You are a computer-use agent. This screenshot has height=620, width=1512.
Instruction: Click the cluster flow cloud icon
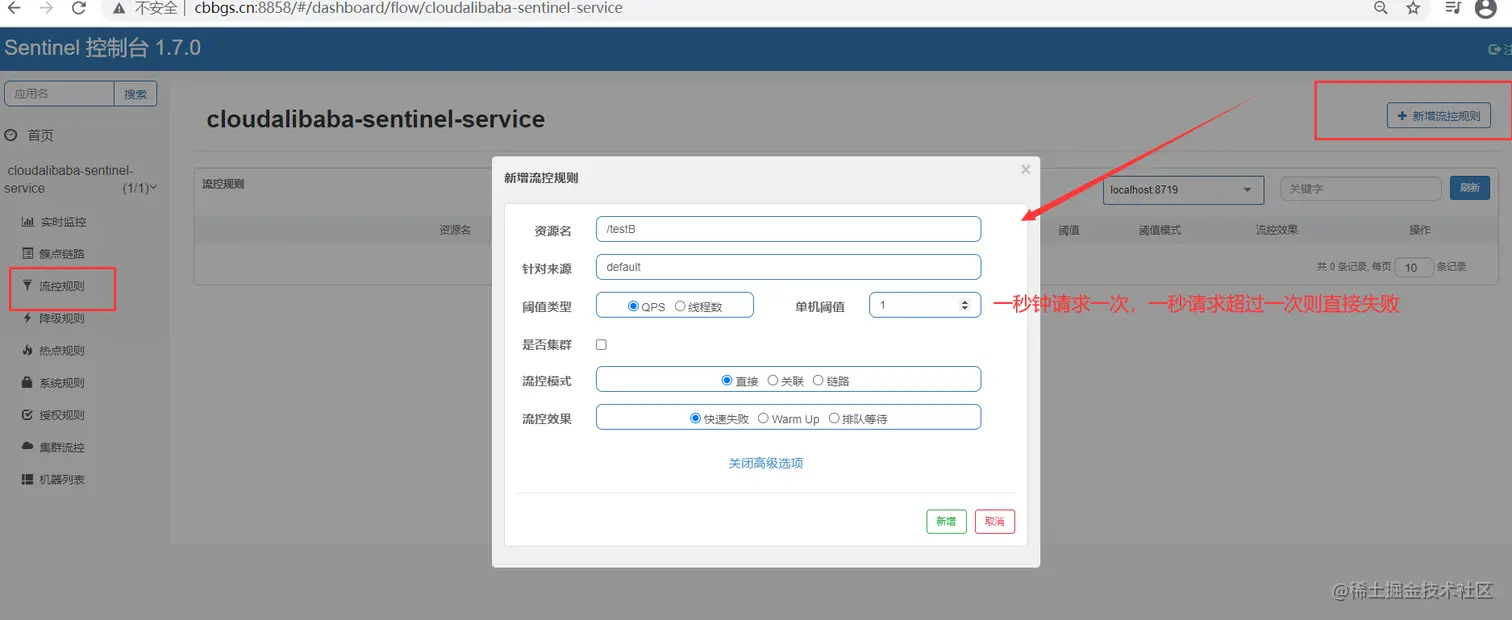[x=28, y=447]
